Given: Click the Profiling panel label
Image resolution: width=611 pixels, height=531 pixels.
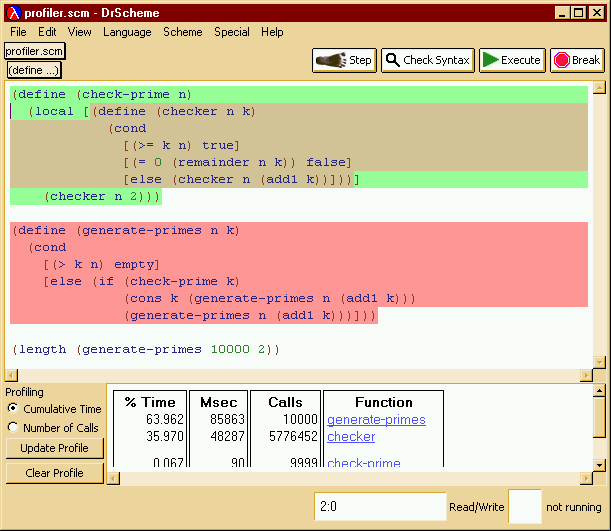Looking at the screenshot, I should pyautogui.click(x=25, y=392).
